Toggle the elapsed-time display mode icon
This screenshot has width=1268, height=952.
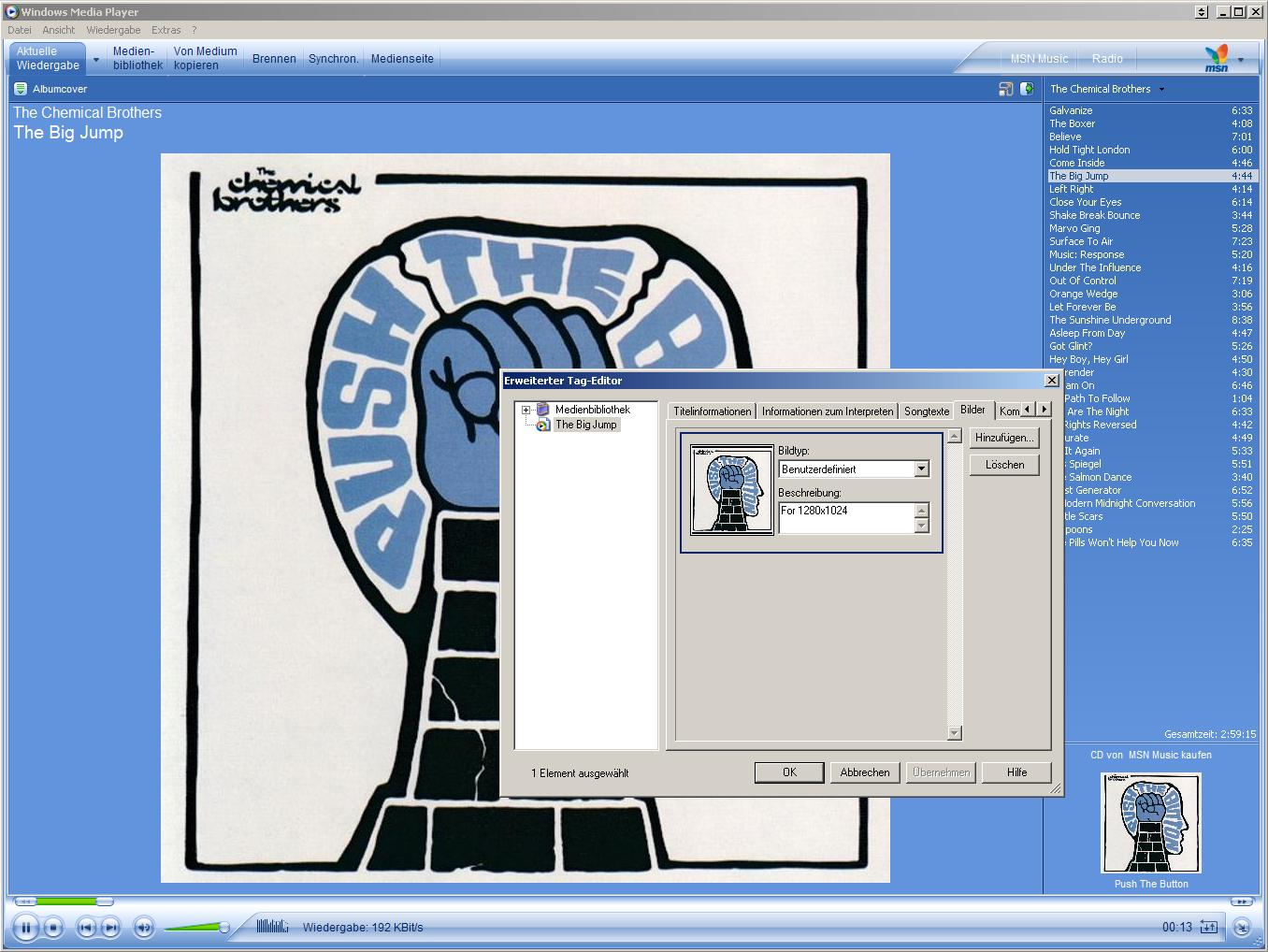pos(1209,928)
